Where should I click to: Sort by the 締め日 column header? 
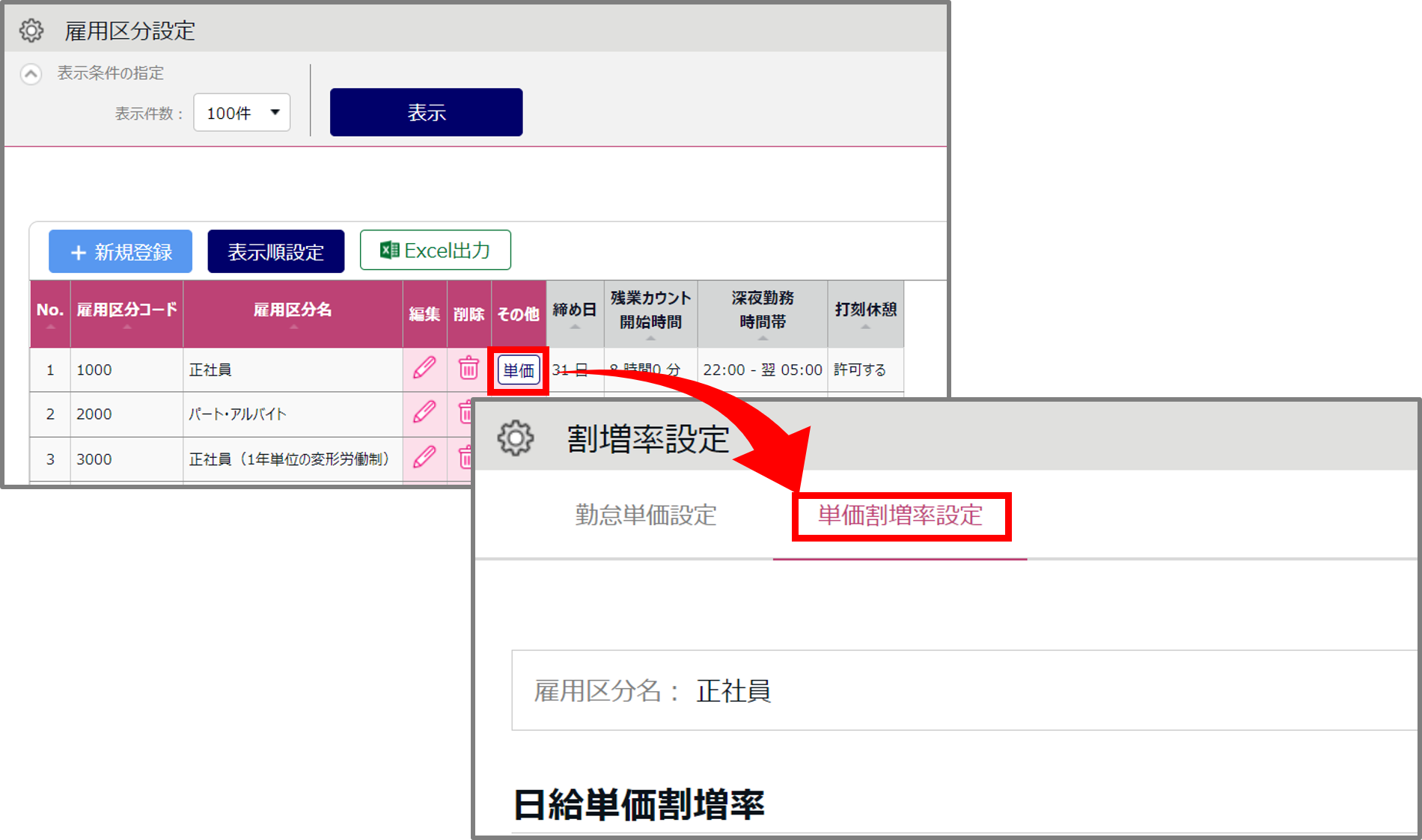coord(575,313)
